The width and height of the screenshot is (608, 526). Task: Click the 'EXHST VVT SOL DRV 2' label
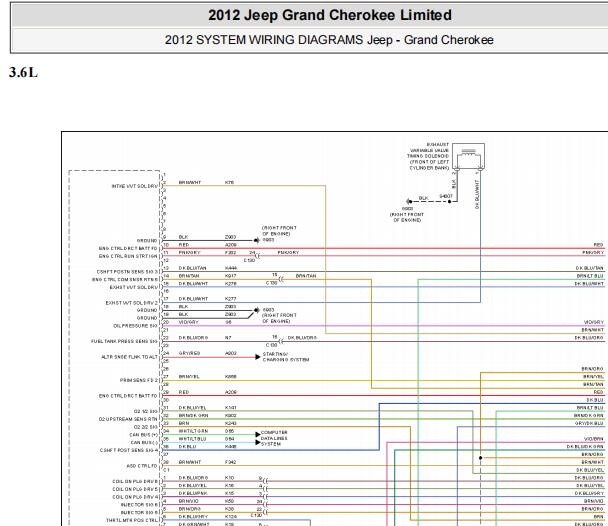tap(132, 303)
